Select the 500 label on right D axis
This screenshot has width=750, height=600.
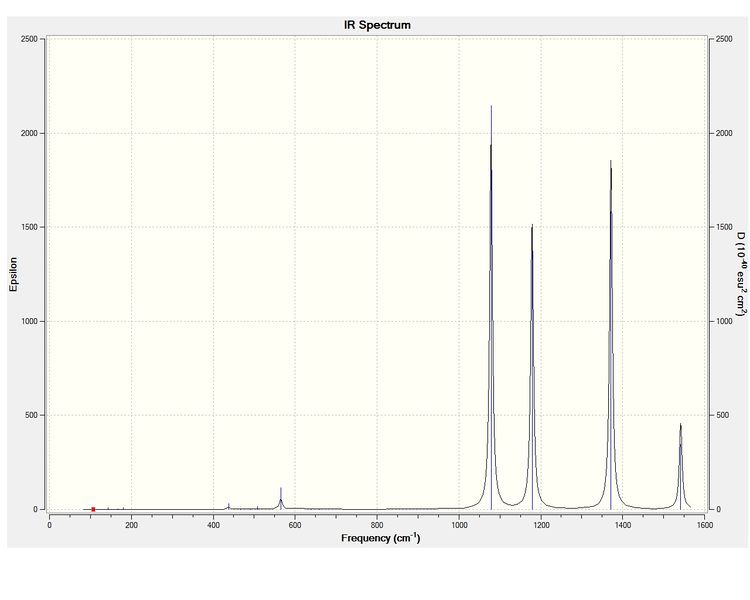coord(723,415)
